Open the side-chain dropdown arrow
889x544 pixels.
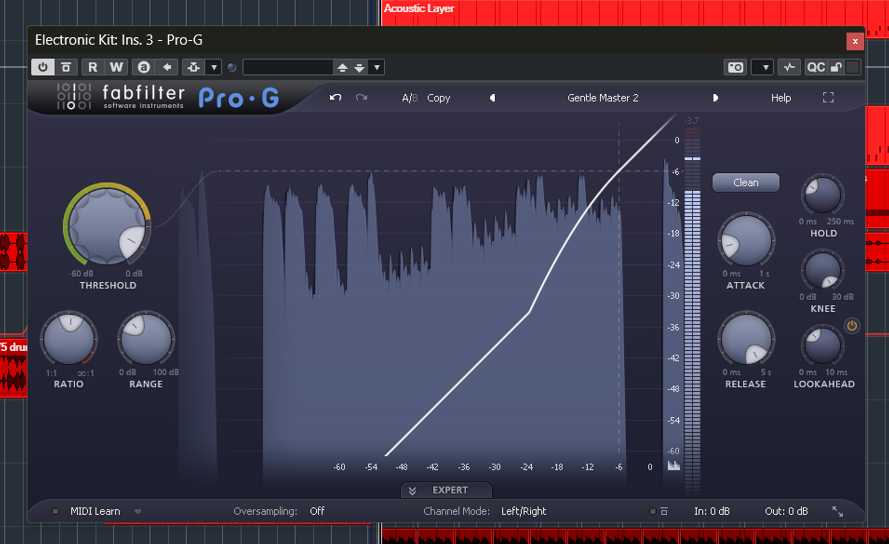coord(214,67)
